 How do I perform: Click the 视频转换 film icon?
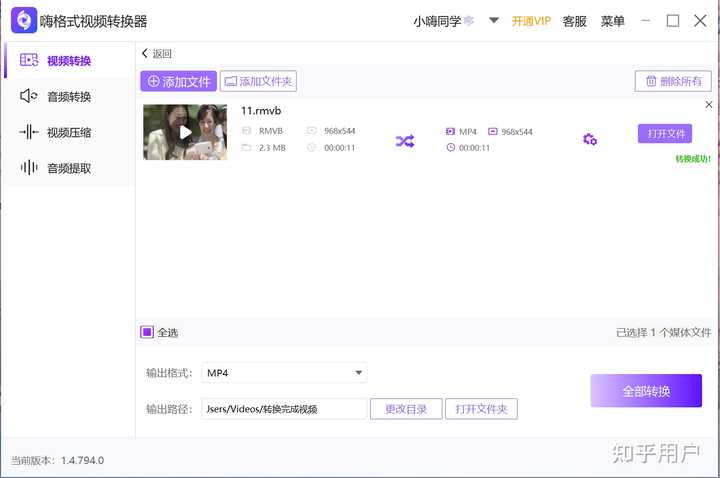[29, 60]
